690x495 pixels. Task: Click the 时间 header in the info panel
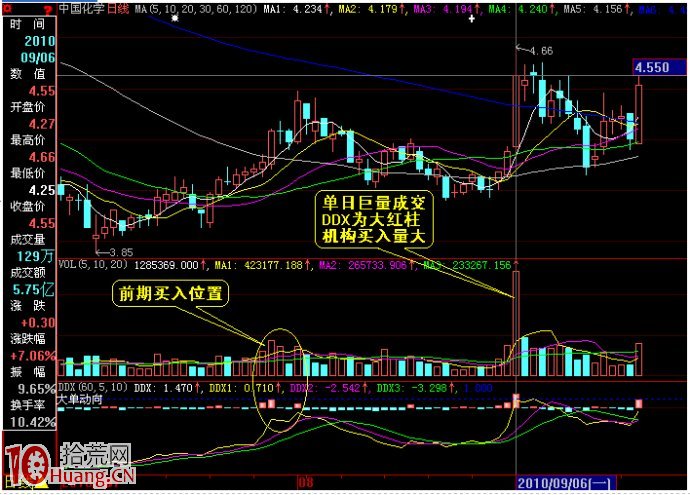point(28,25)
